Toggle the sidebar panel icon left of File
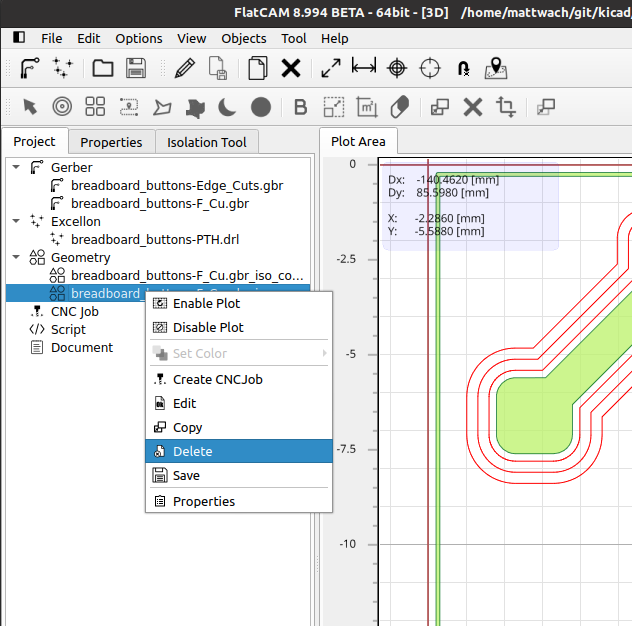Screen dimensions: 632x626 pos(19,37)
